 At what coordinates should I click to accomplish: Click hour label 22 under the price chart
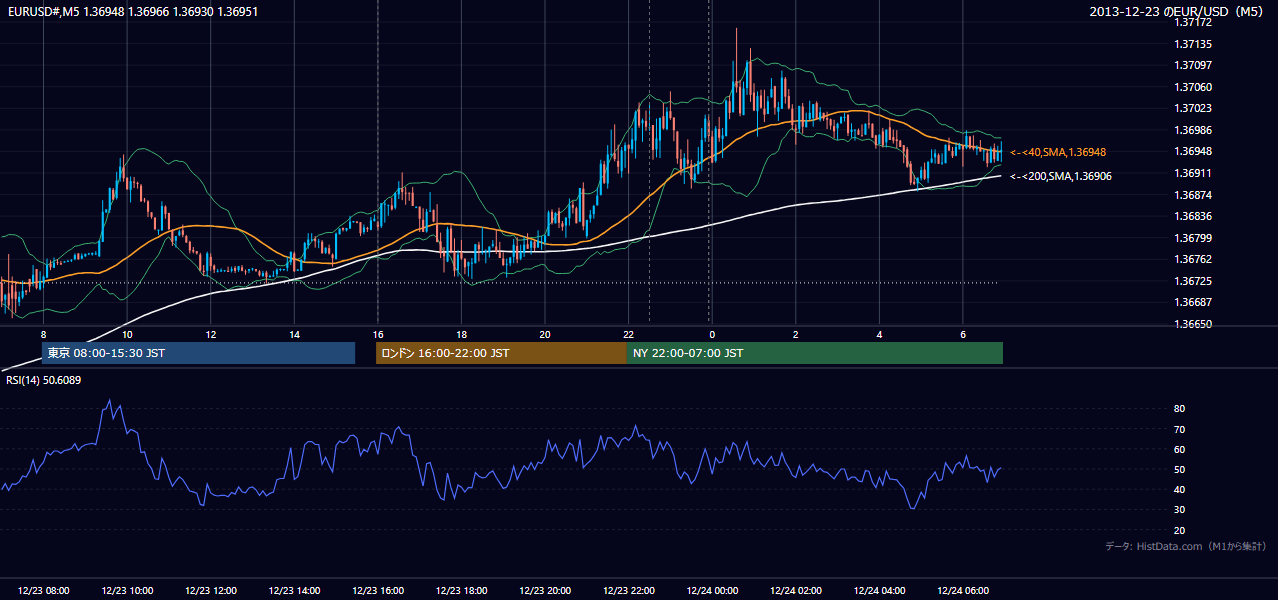pyautogui.click(x=628, y=334)
